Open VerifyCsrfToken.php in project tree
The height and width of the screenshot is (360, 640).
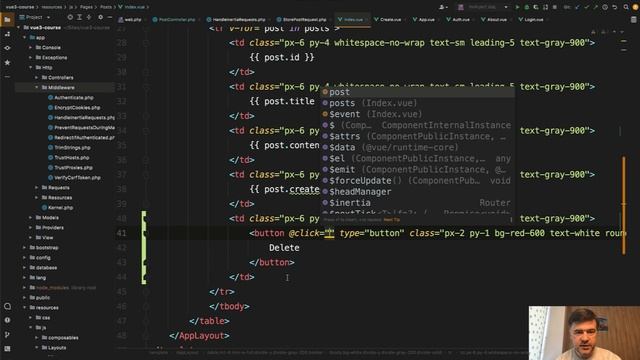pyautogui.click(x=77, y=178)
